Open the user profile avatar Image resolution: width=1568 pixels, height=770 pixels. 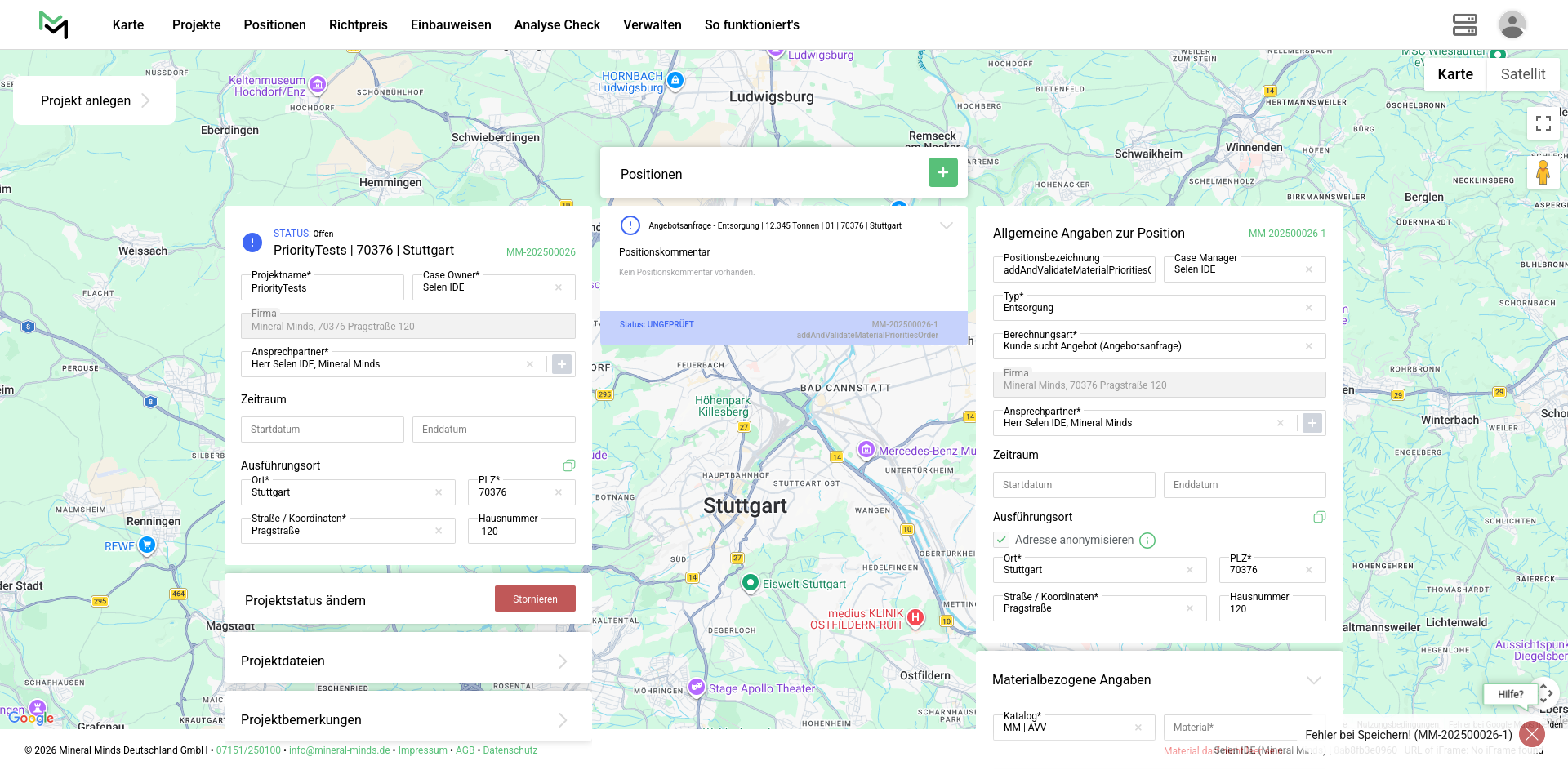[1512, 24]
